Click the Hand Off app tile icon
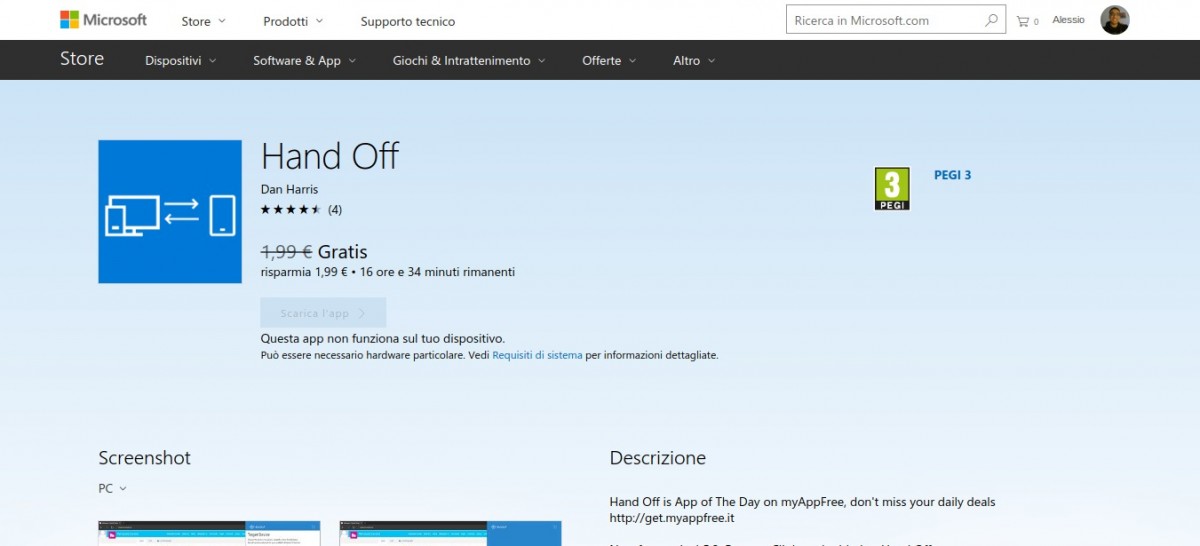The image size is (1200, 546). pos(170,211)
